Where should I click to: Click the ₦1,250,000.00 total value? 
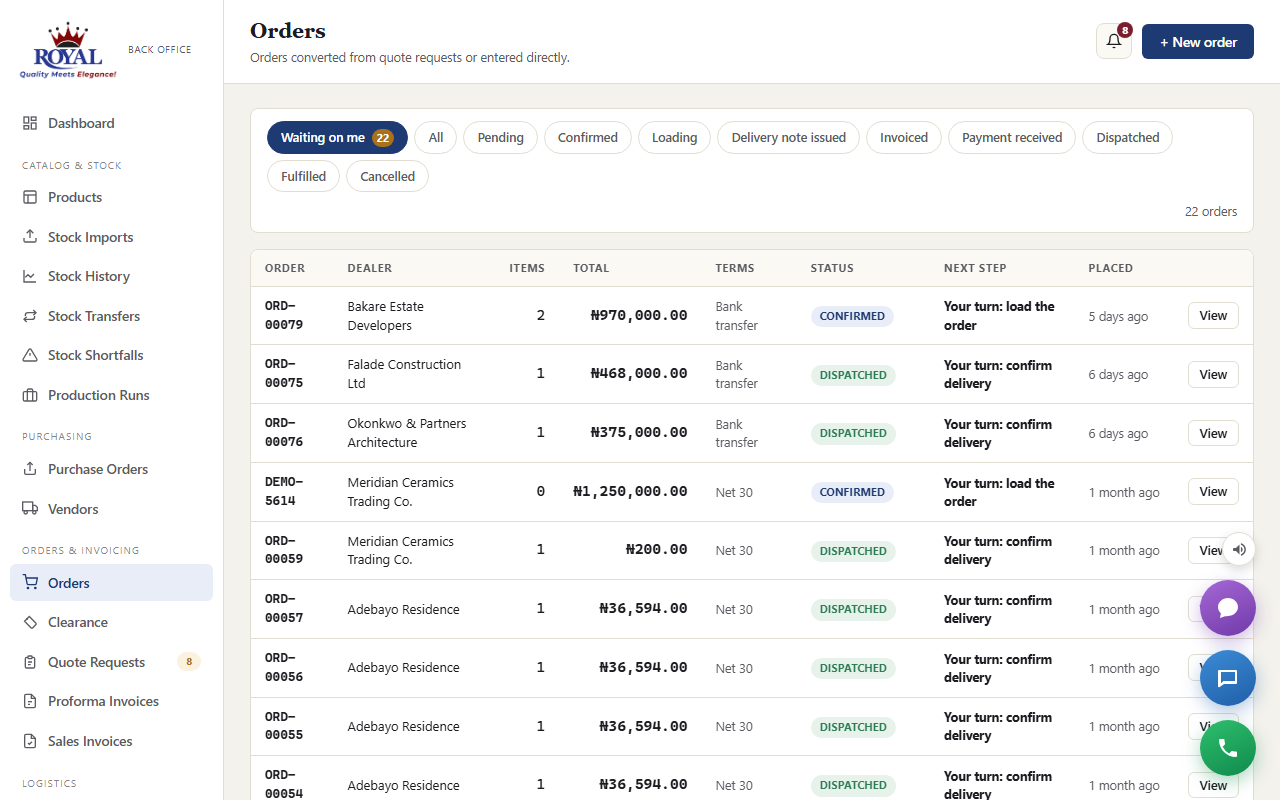tap(630, 492)
